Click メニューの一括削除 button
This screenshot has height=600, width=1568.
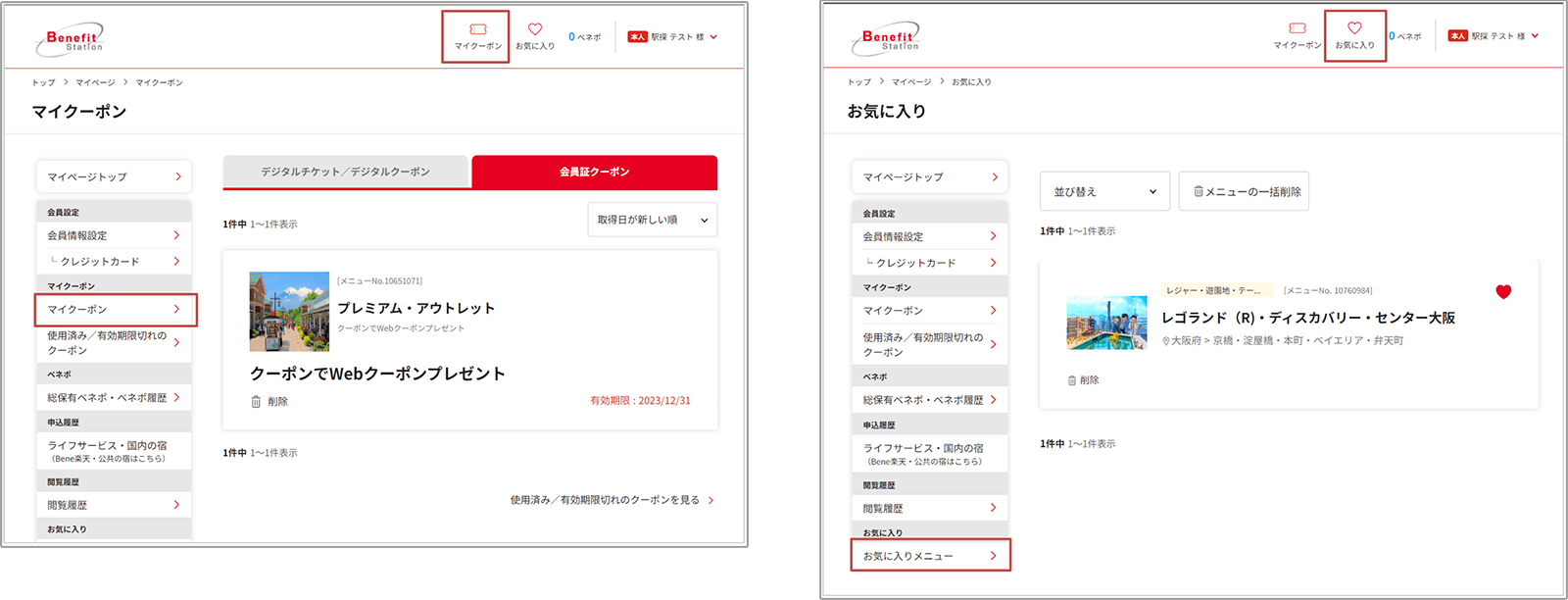[x=1244, y=192]
